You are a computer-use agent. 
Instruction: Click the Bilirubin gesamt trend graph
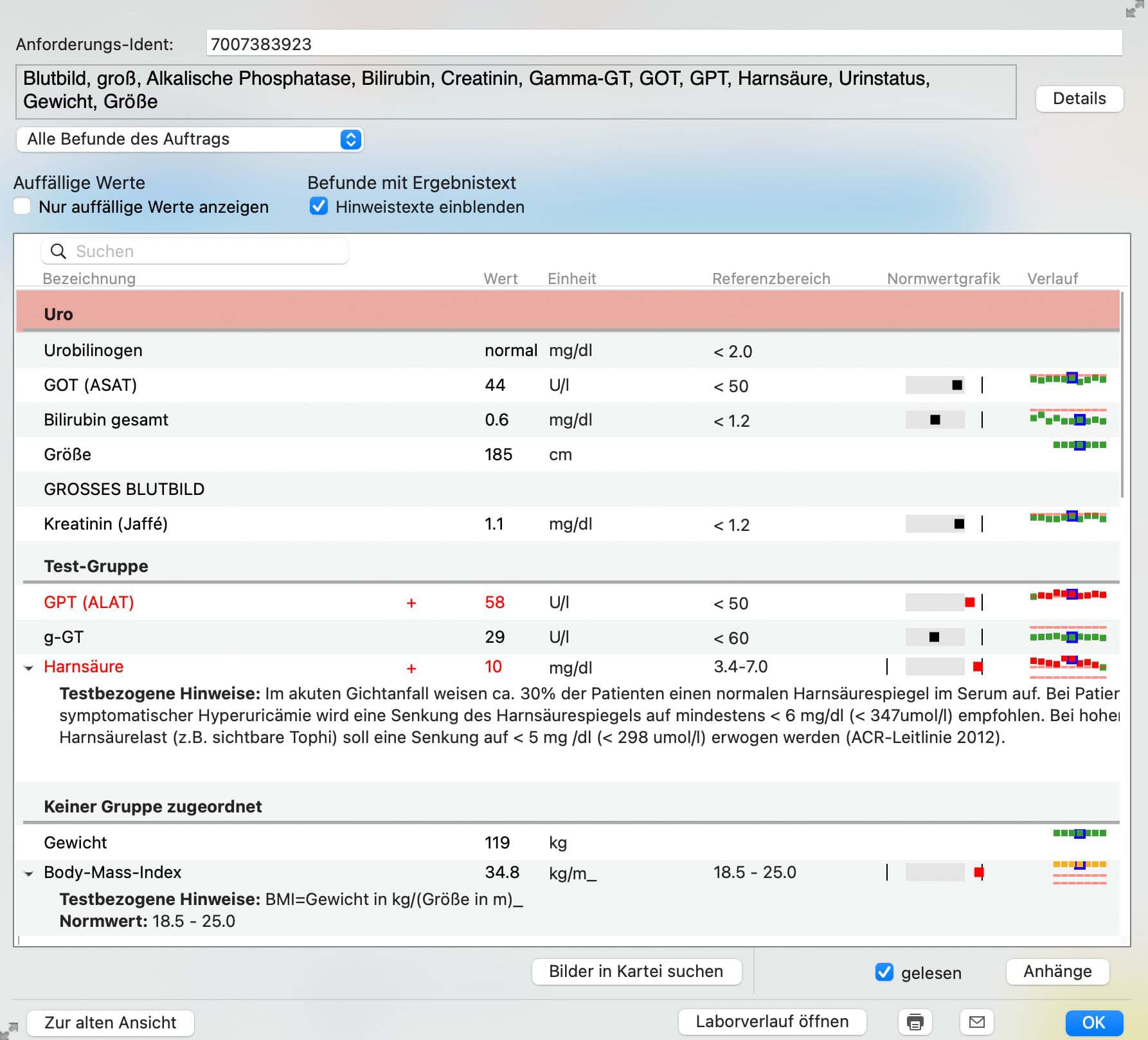point(1068,418)
